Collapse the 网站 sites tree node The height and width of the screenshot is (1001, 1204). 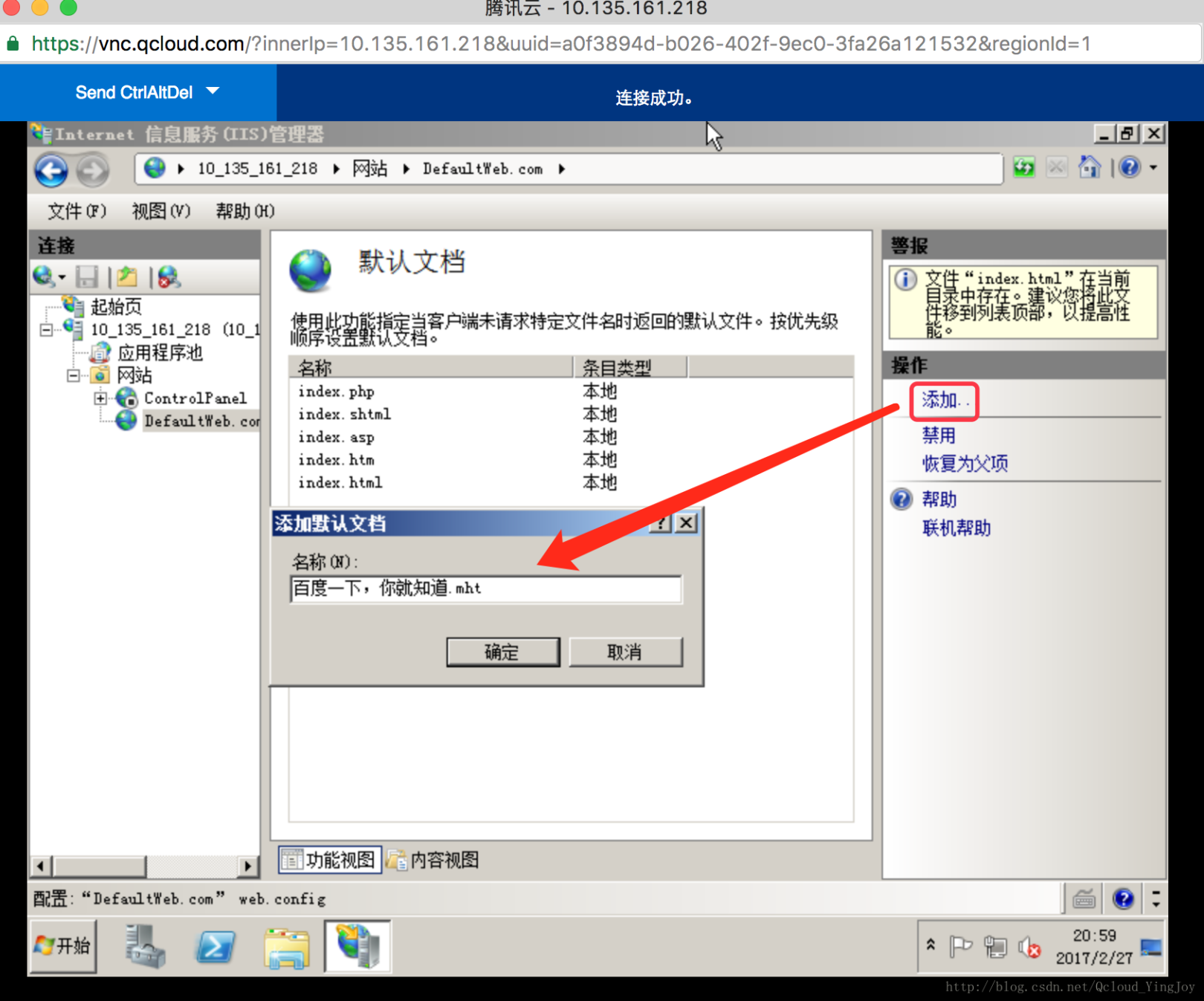[x=73, y=375]
